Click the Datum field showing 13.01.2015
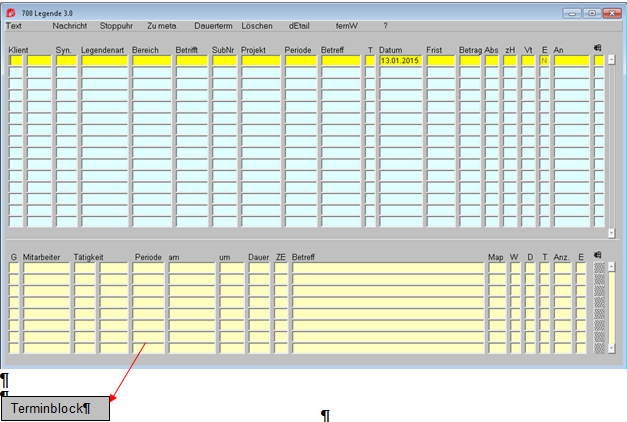This screenshot has width=627, height=422. click(400, 61)
